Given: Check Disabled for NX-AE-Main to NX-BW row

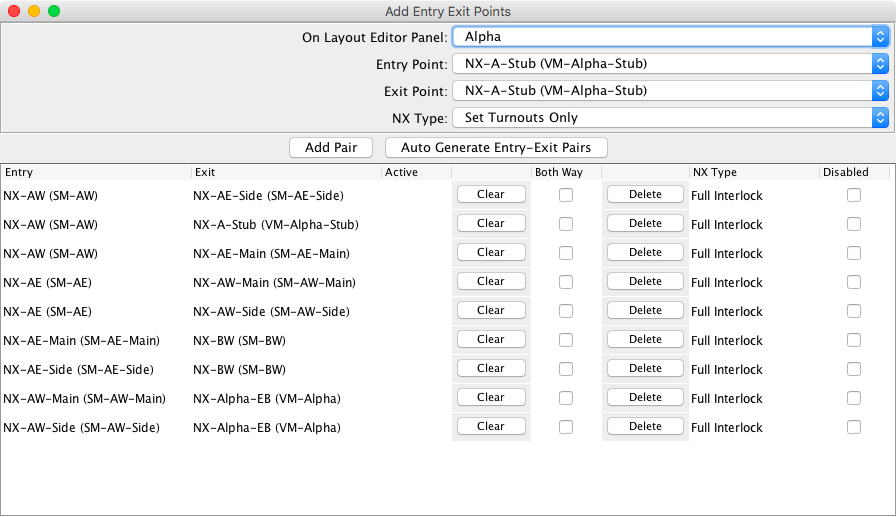Looking at the screenshot, I should [x=853, y=340].
